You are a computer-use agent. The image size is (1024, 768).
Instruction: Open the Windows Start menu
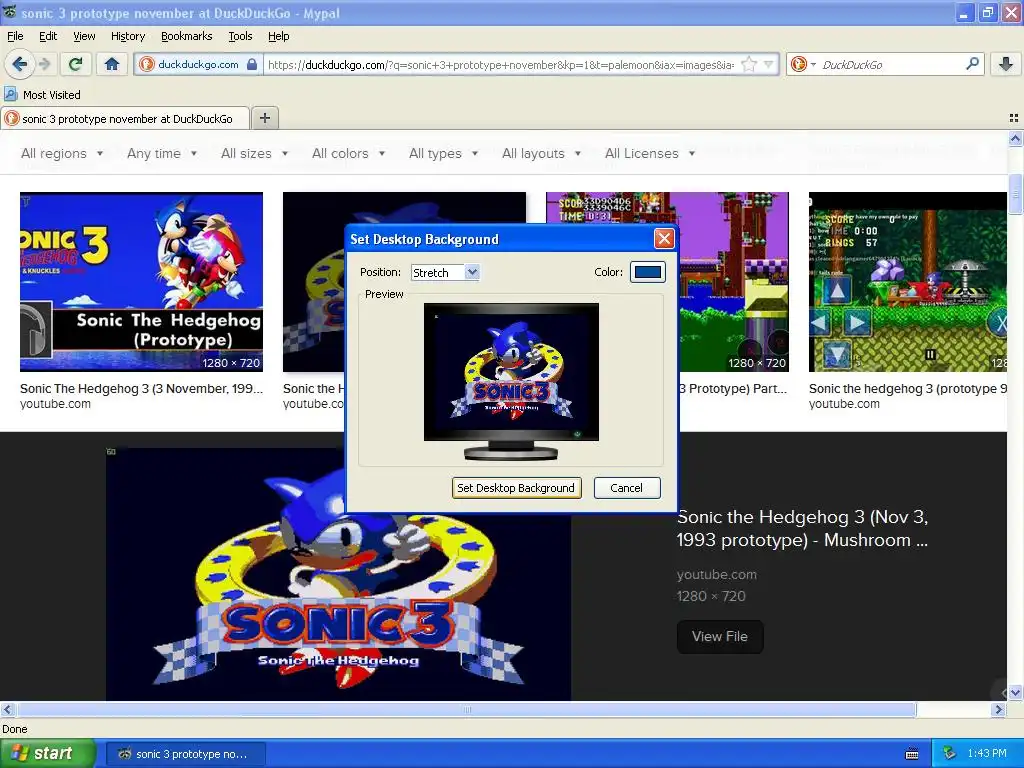pos(47,754)
